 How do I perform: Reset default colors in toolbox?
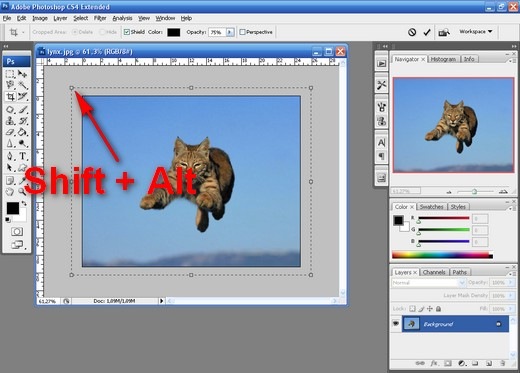[x=8, y=220]
